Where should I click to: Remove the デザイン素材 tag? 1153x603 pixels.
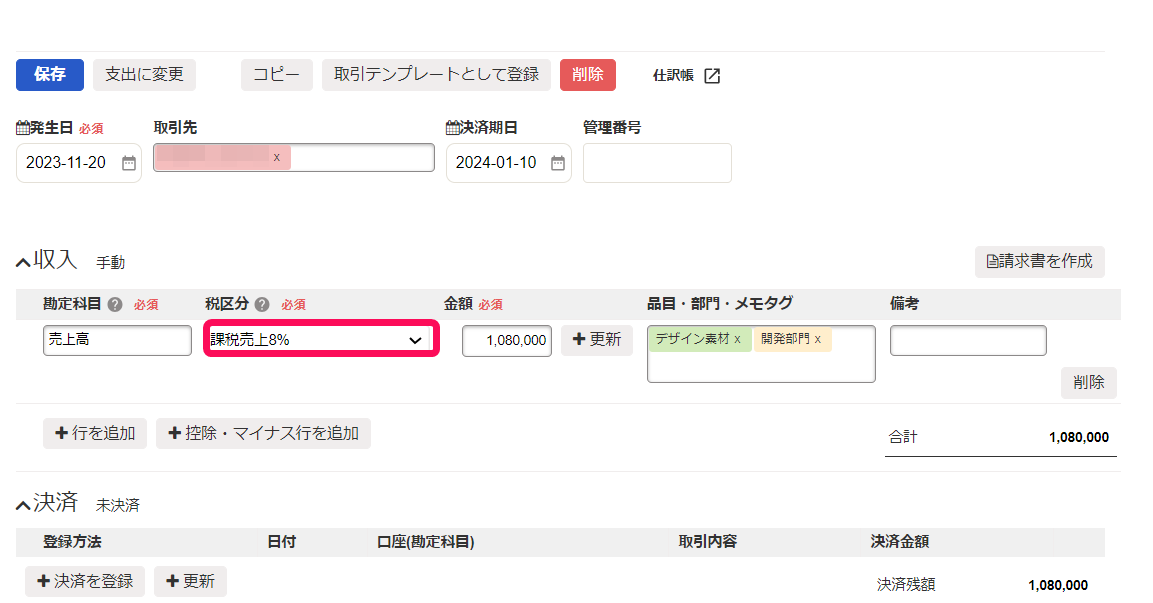tap(738, 340)
